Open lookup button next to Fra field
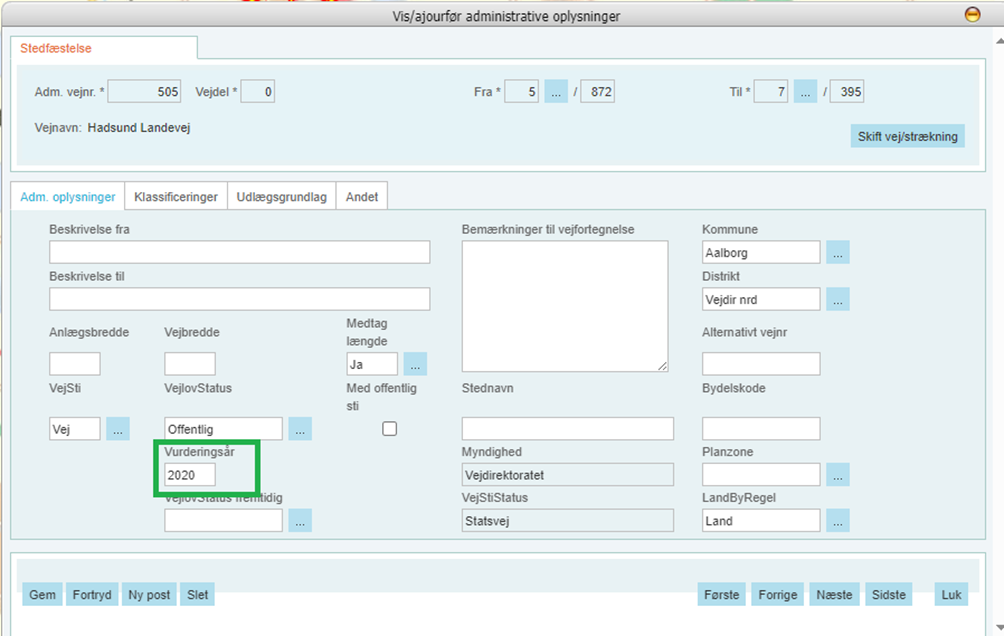1004x636 pixels. click(x=556, y=92)
